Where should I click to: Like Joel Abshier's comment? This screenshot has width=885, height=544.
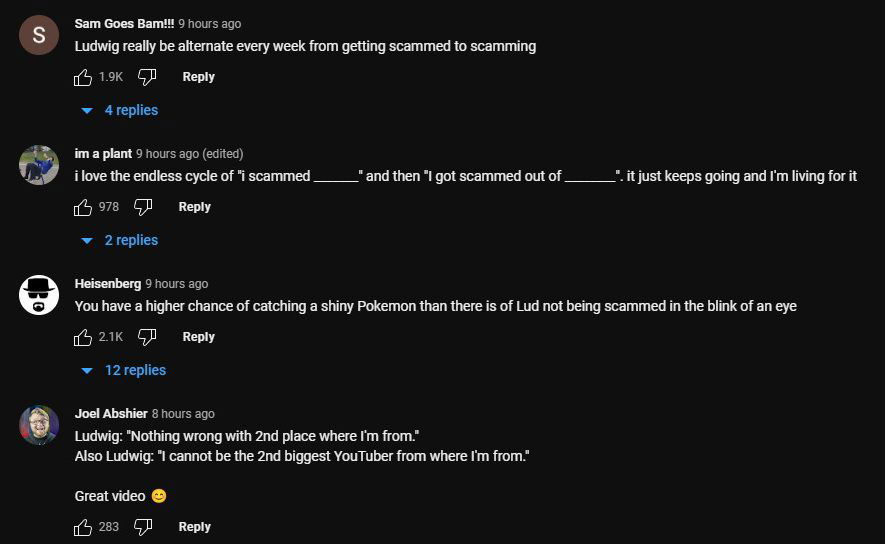83,527
